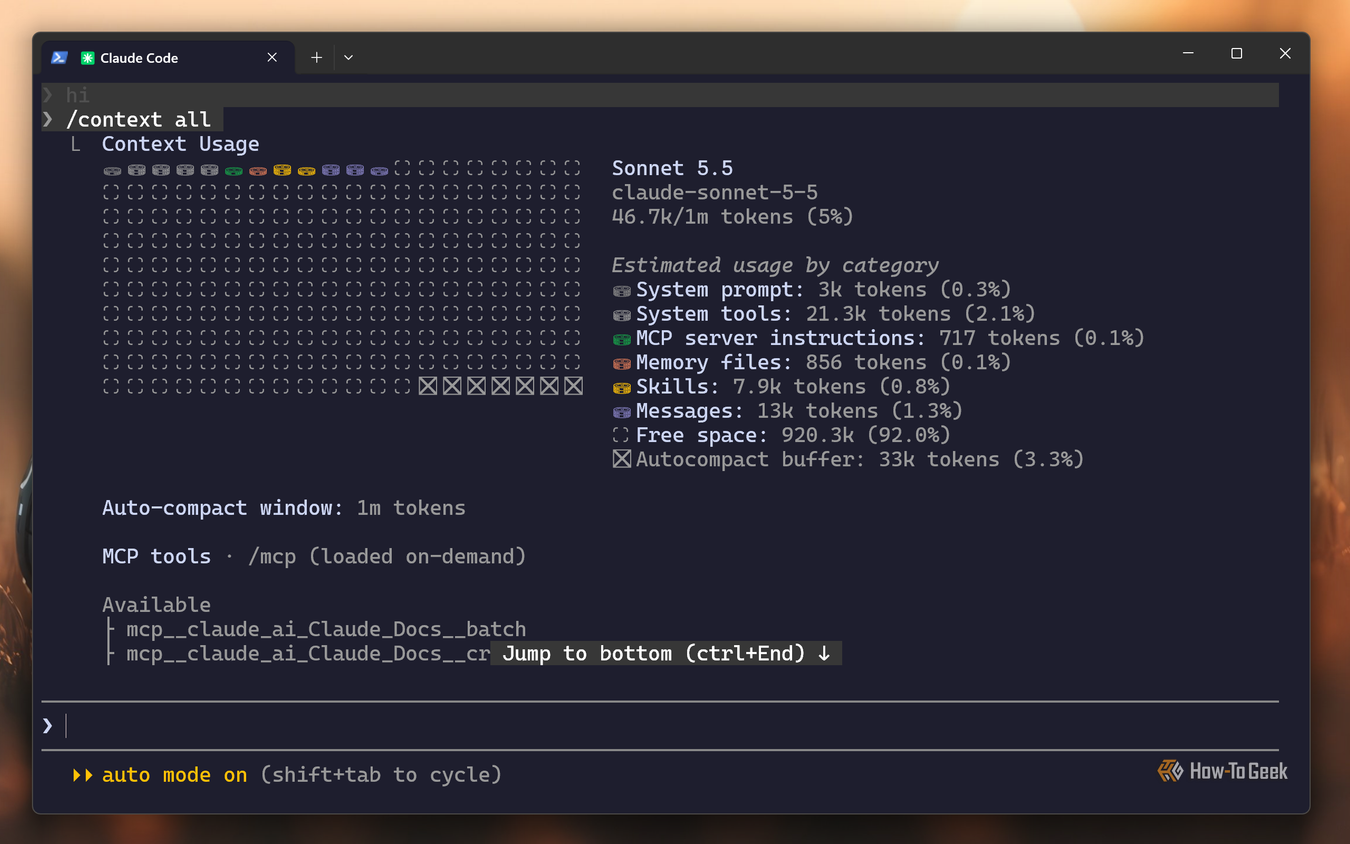Click the green MCP block in usage grid
The height and width of the screenshot is (844, 1350).
234,170
